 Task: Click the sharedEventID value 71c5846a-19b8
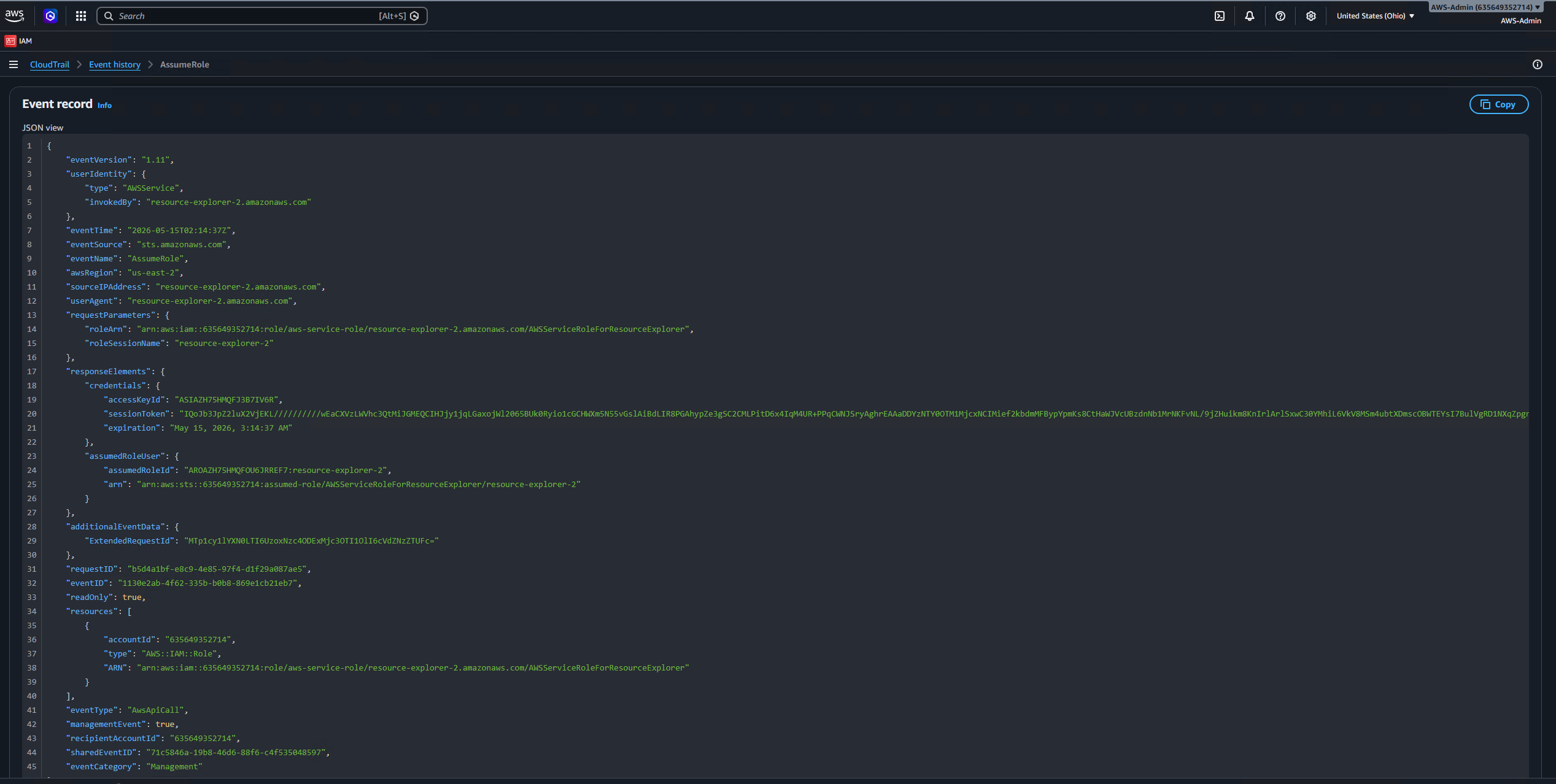coord(236,753)
